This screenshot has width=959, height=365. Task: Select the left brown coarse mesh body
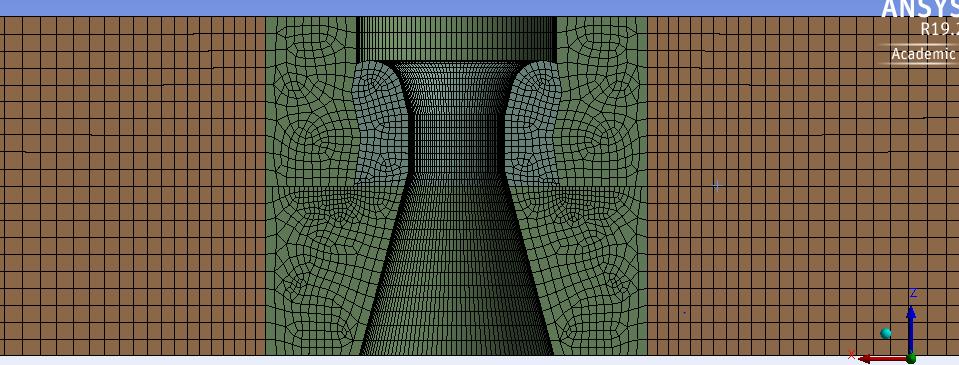[133, 186]
